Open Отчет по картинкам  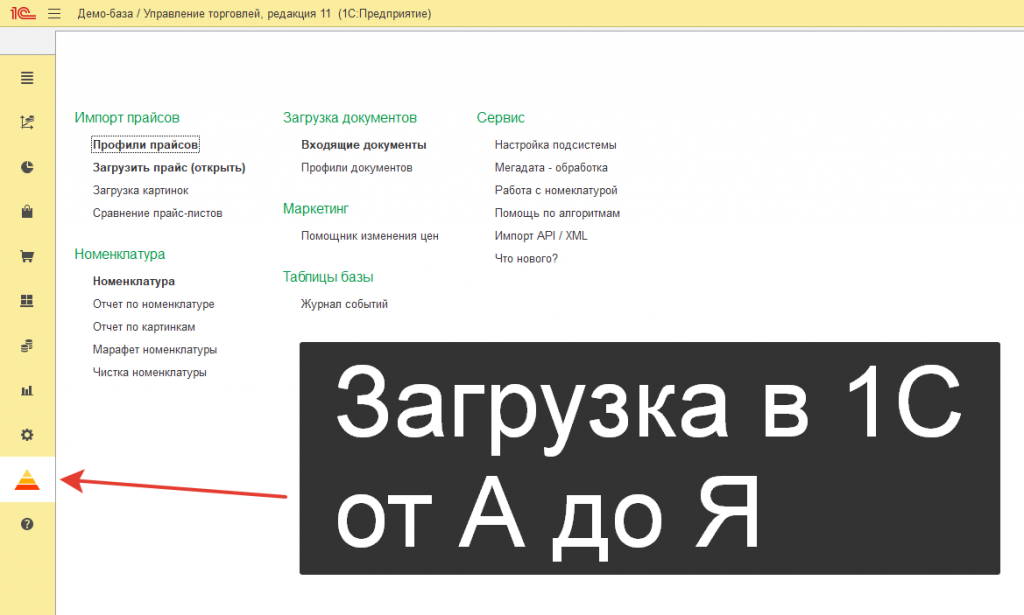(x=144, y=327)
